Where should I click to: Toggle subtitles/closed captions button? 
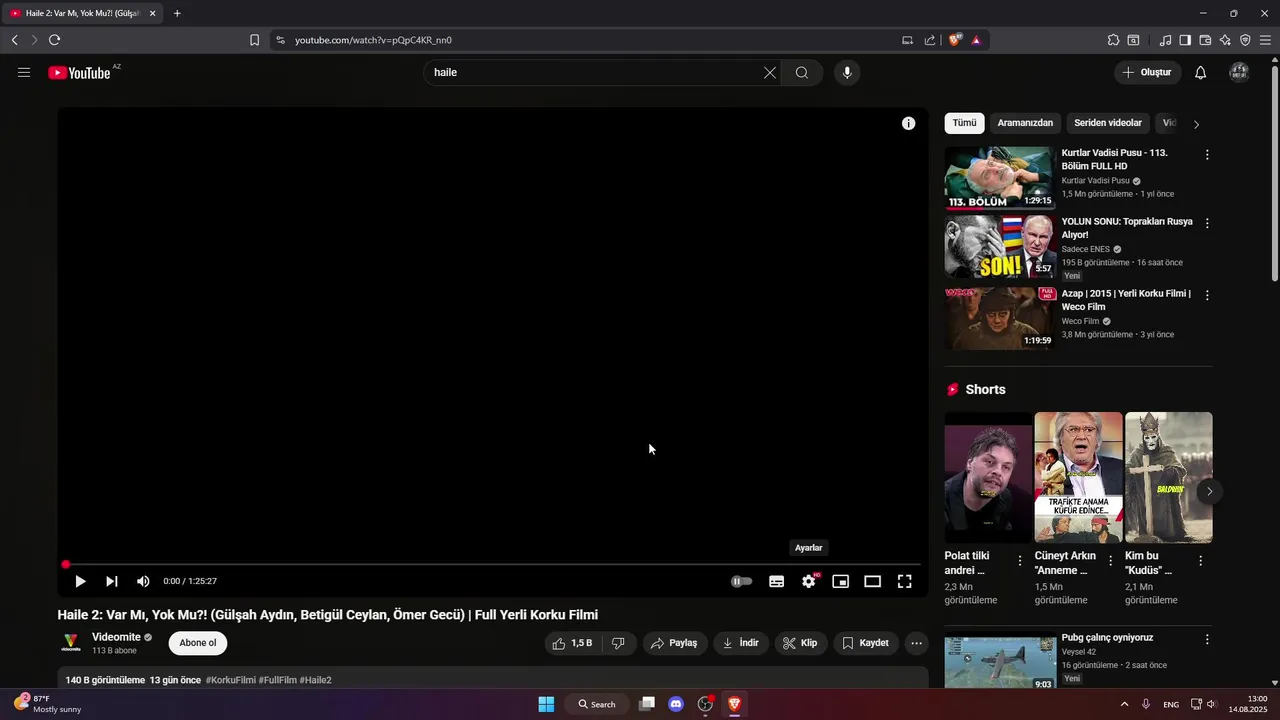click(x=776, y=581)
